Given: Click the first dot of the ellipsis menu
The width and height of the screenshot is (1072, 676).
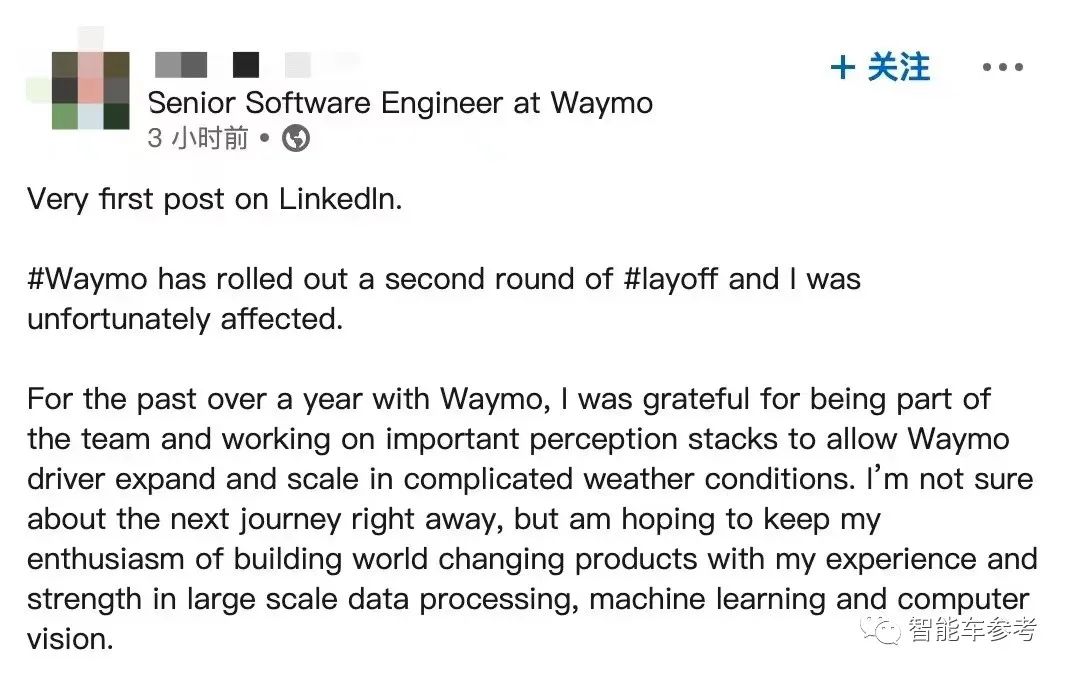Looking at the screenshot, I should (986, 67).
